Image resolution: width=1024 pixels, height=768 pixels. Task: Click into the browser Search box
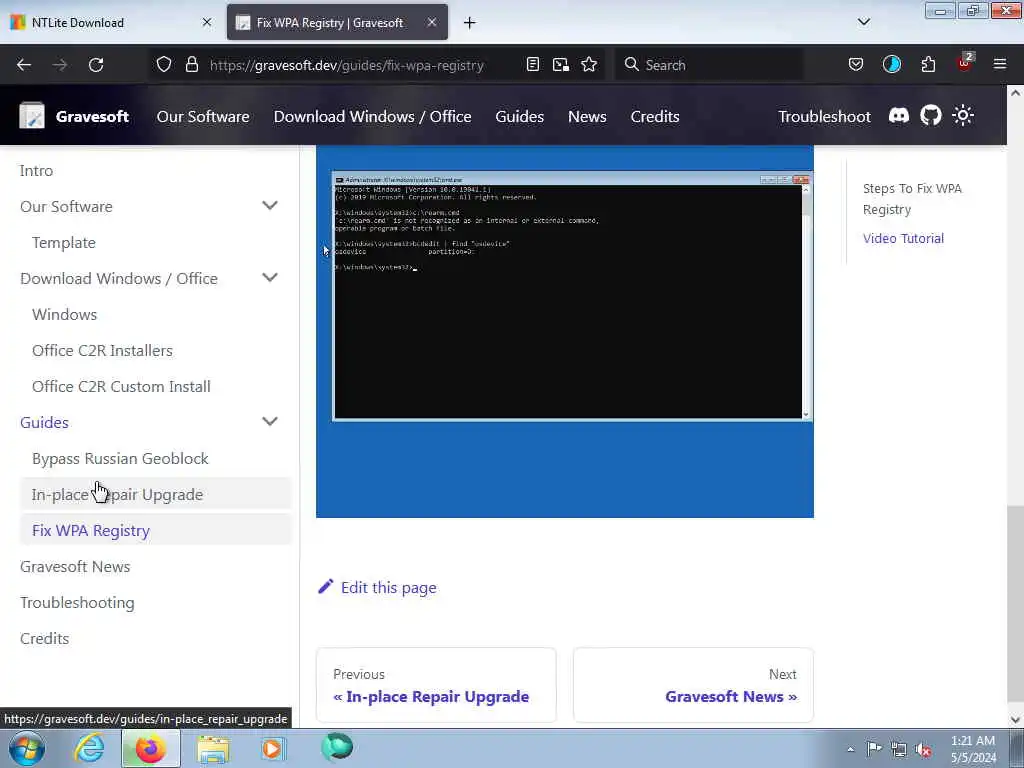709,65
